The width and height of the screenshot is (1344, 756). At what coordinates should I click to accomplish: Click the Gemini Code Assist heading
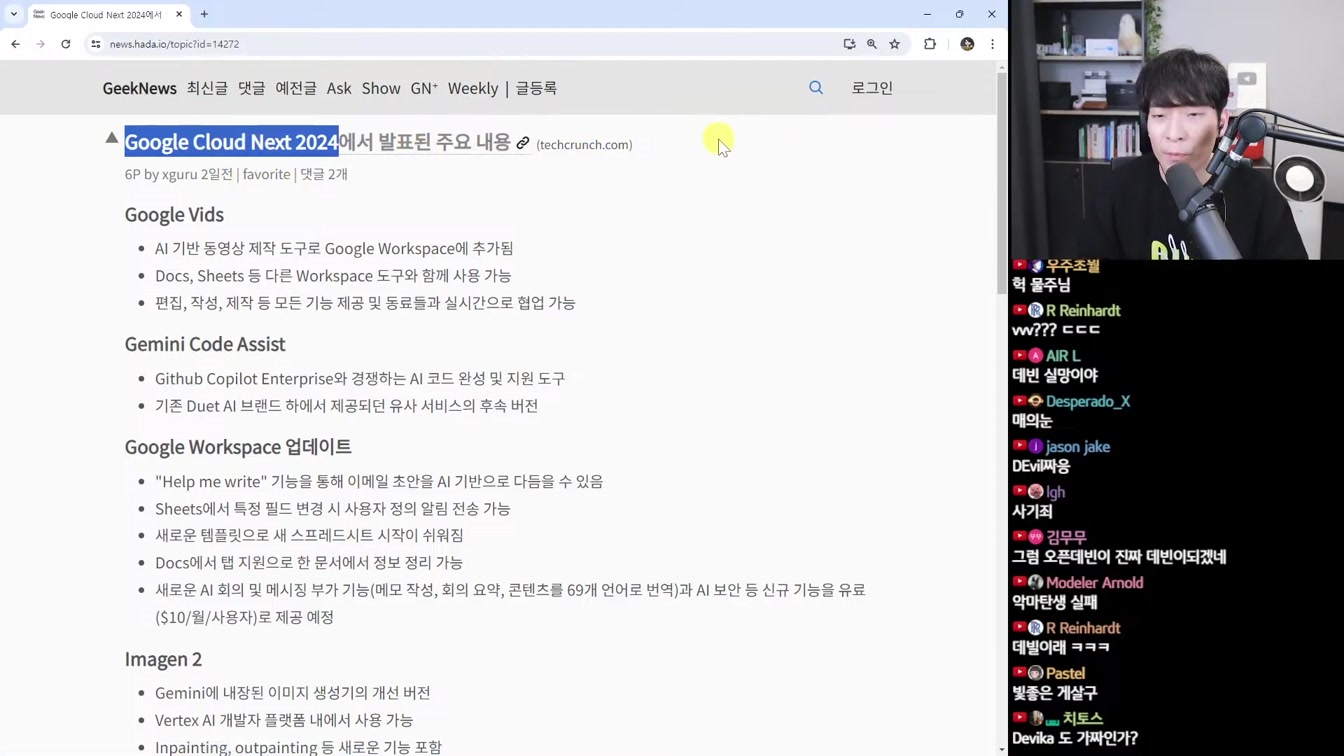coord(205,344)
